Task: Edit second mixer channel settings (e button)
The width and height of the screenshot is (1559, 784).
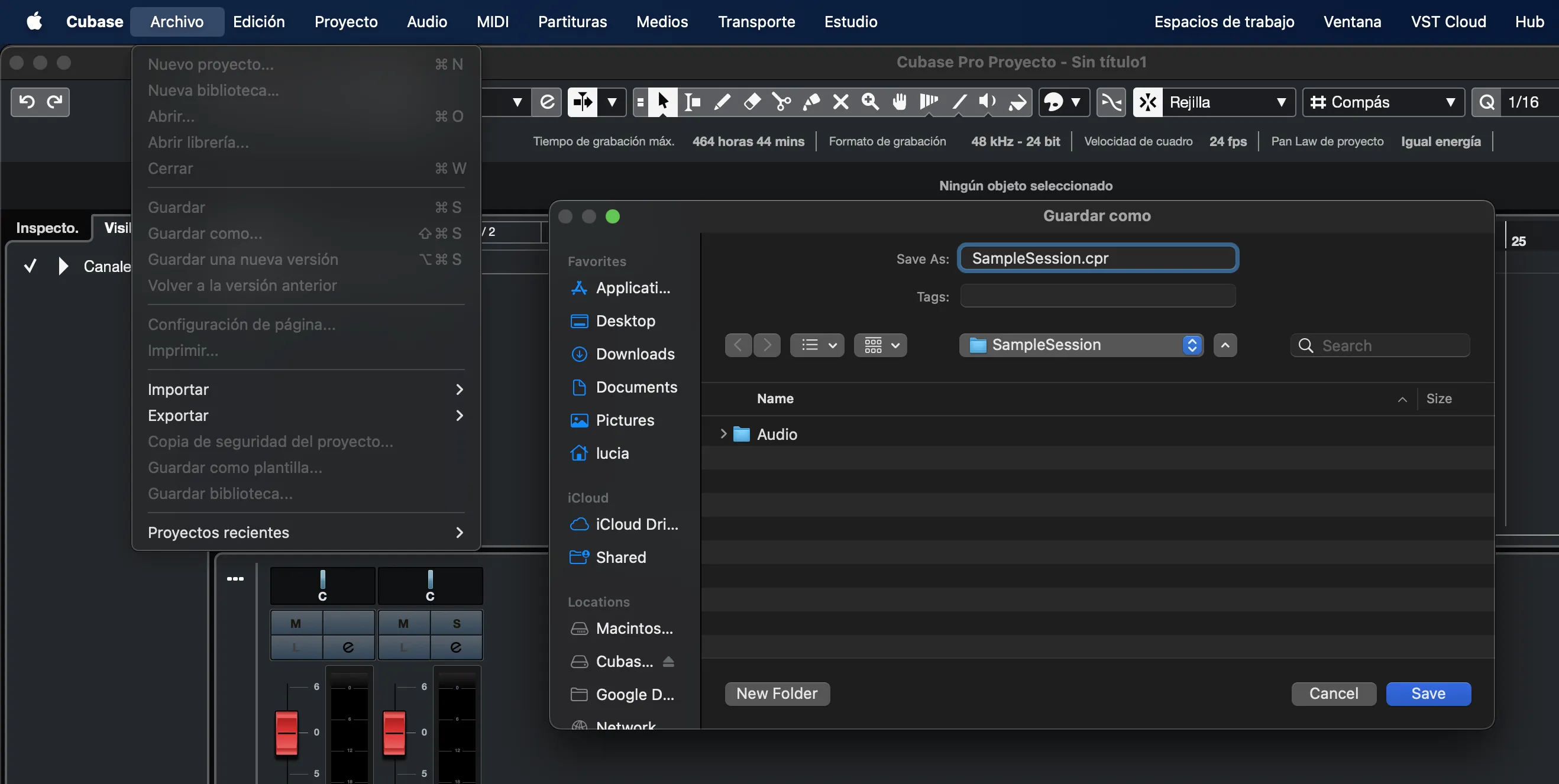Action: coord(456,647)
